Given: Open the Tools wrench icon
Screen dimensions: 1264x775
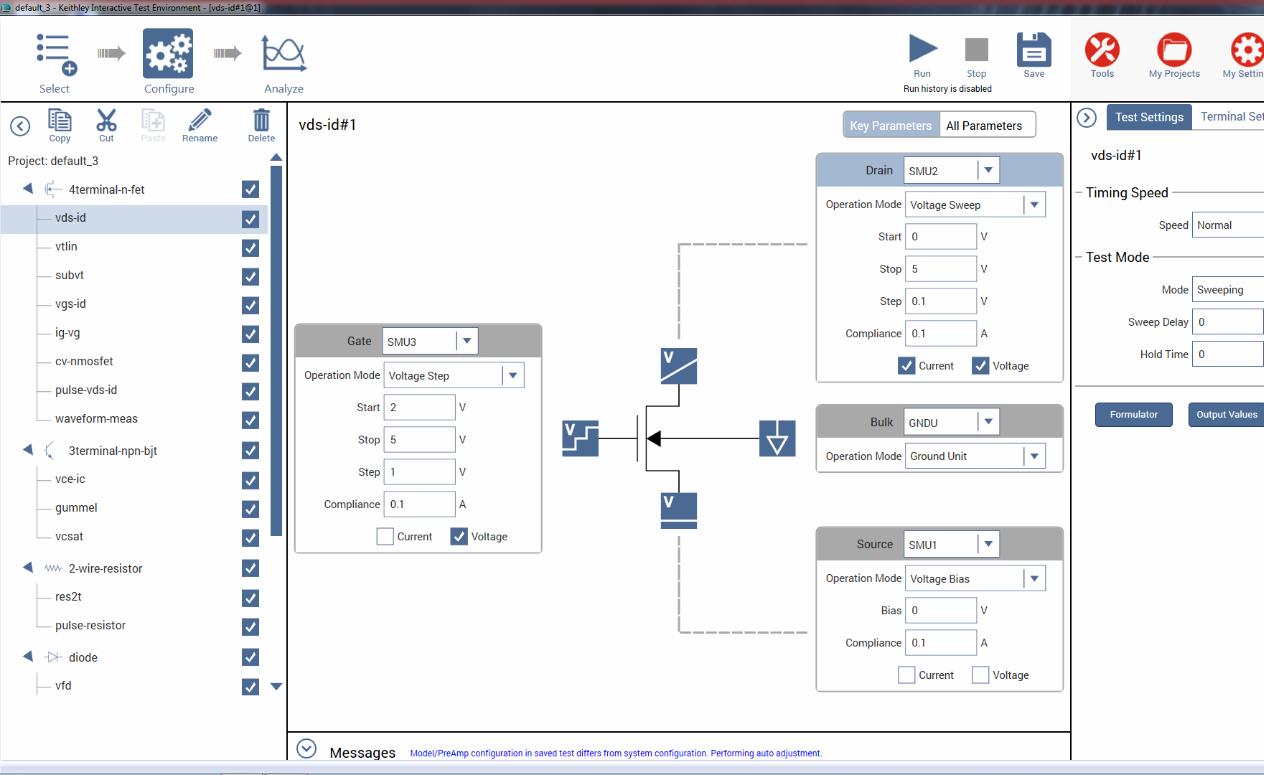Looking at the screenshot, I should click(x=1102, y=49).
